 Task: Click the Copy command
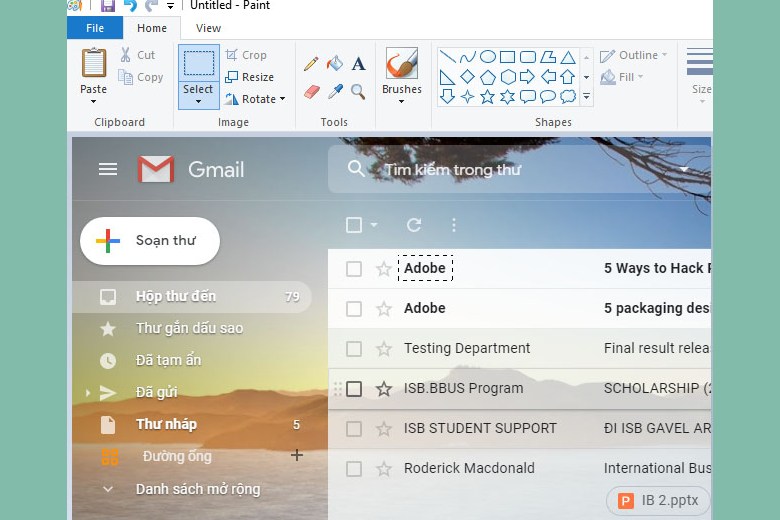point(140,77)
